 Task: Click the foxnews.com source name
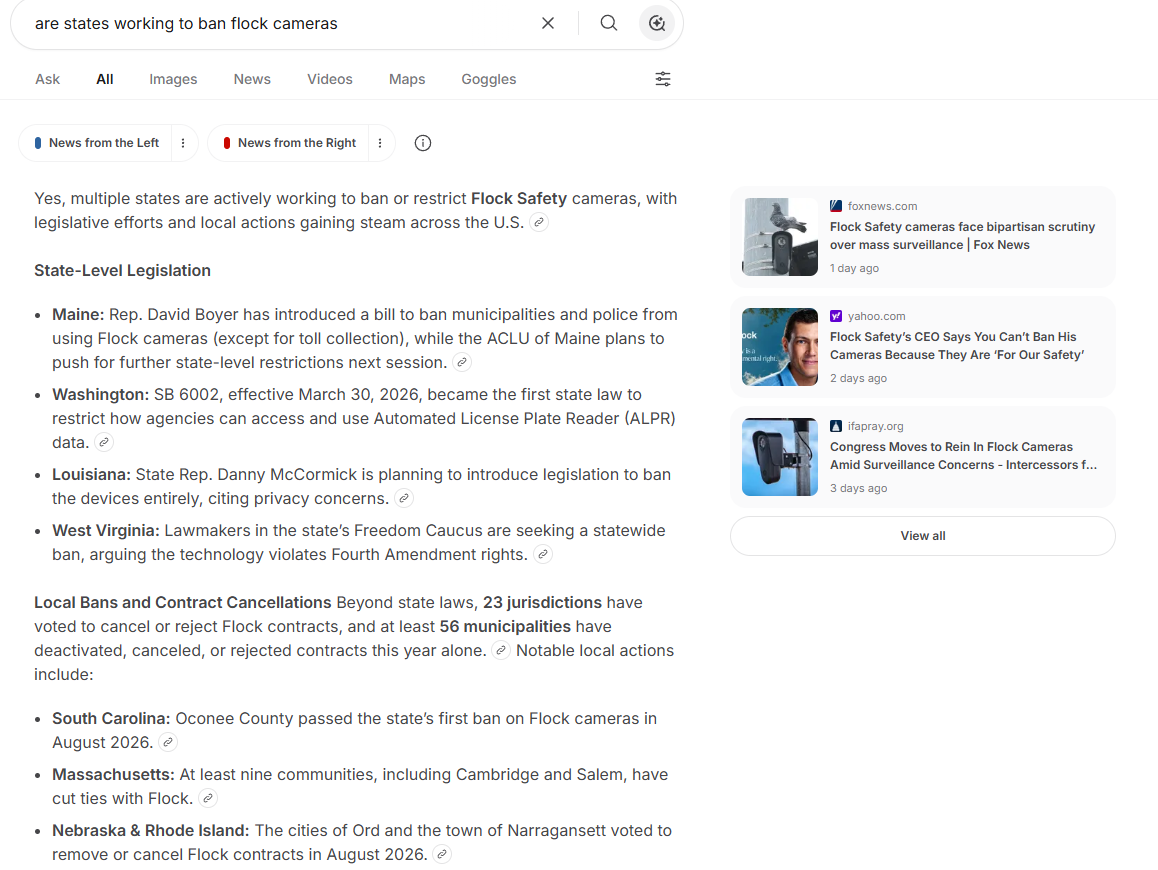pos(883,206)
